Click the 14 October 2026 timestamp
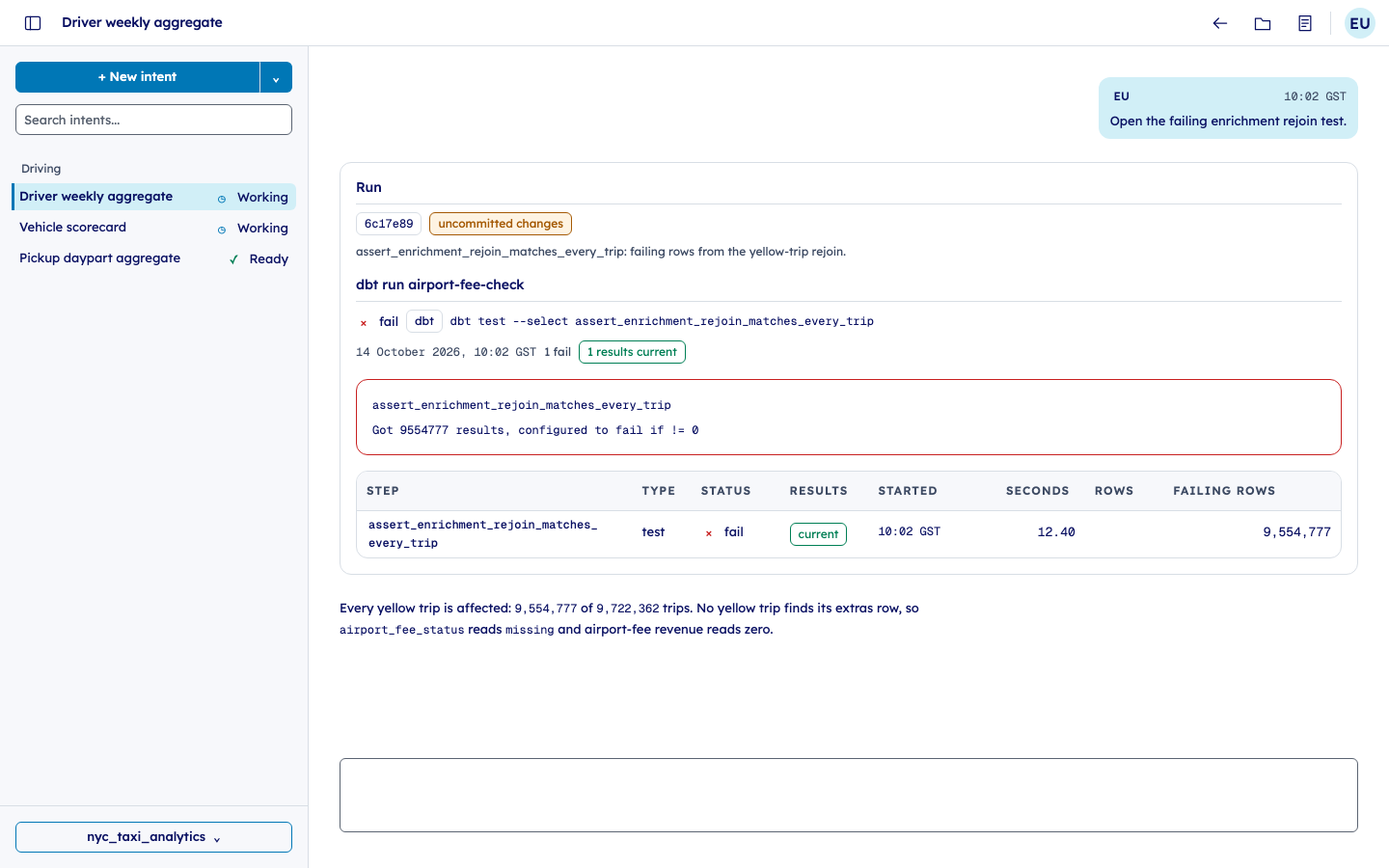The width and height of the screenshot is (1389, 868). click(x=446, y=352)
